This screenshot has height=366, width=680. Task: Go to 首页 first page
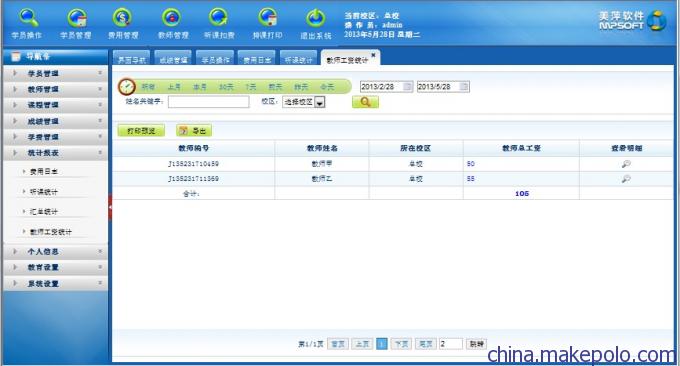pos(338,344)
